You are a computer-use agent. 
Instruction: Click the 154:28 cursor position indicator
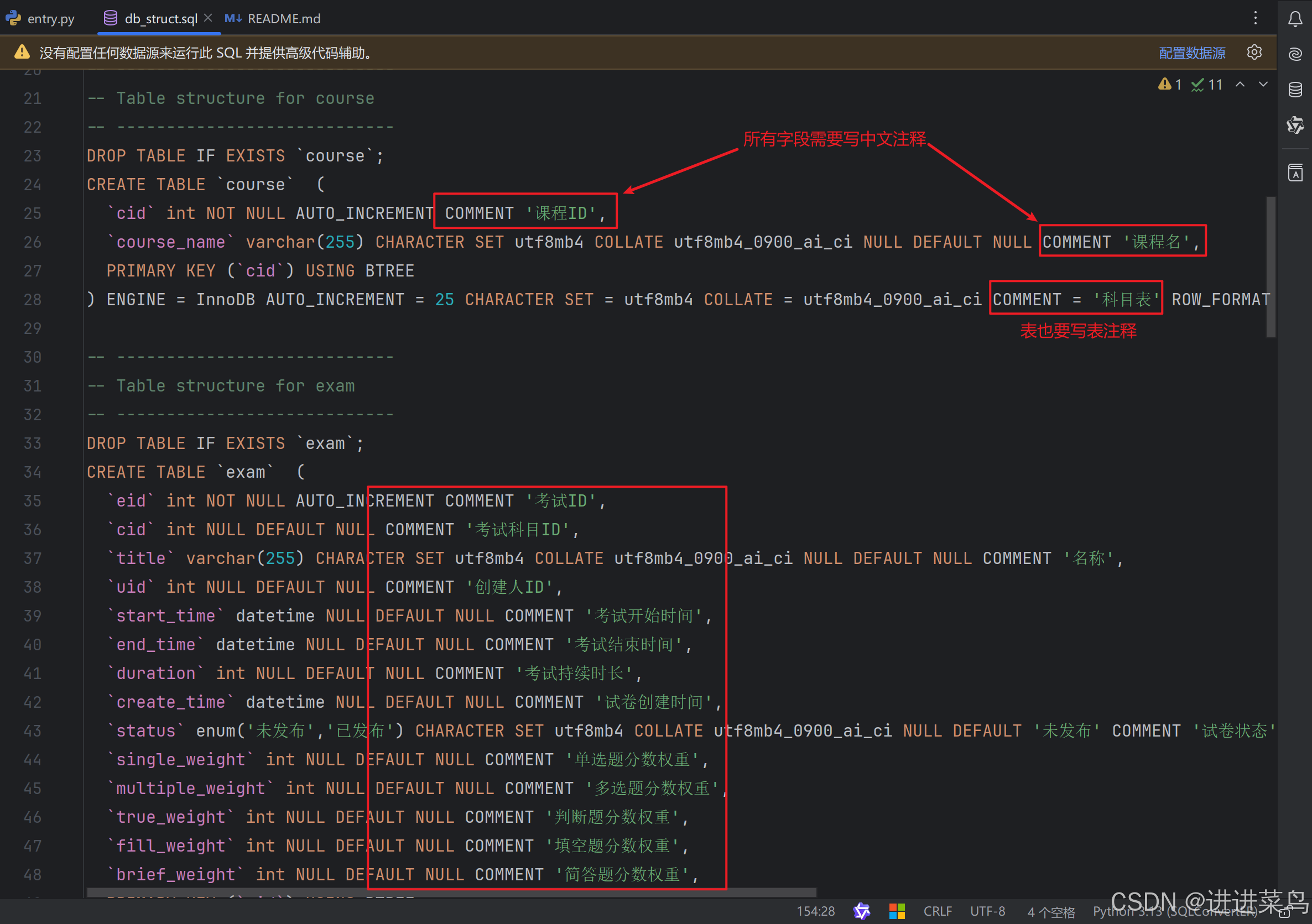point(815,911)
